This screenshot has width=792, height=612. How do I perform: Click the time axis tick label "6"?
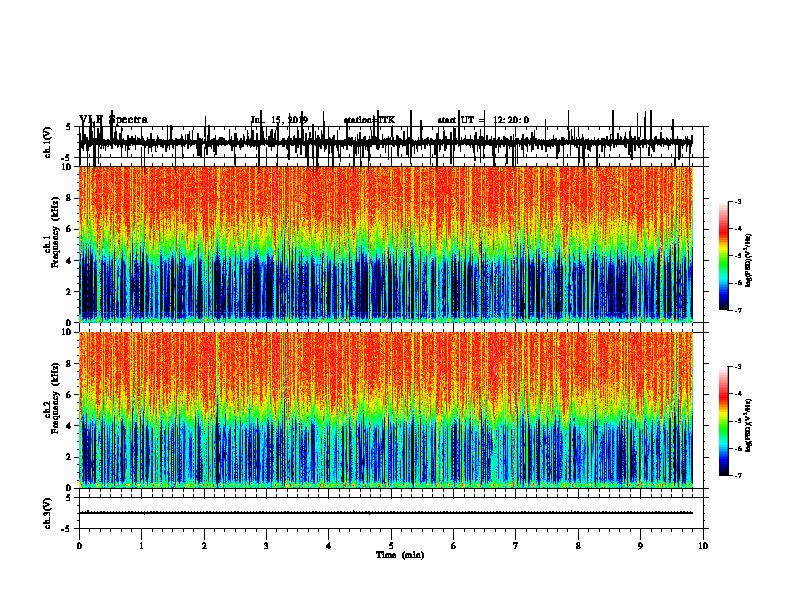pyautogui.click(x=454, y=546)
